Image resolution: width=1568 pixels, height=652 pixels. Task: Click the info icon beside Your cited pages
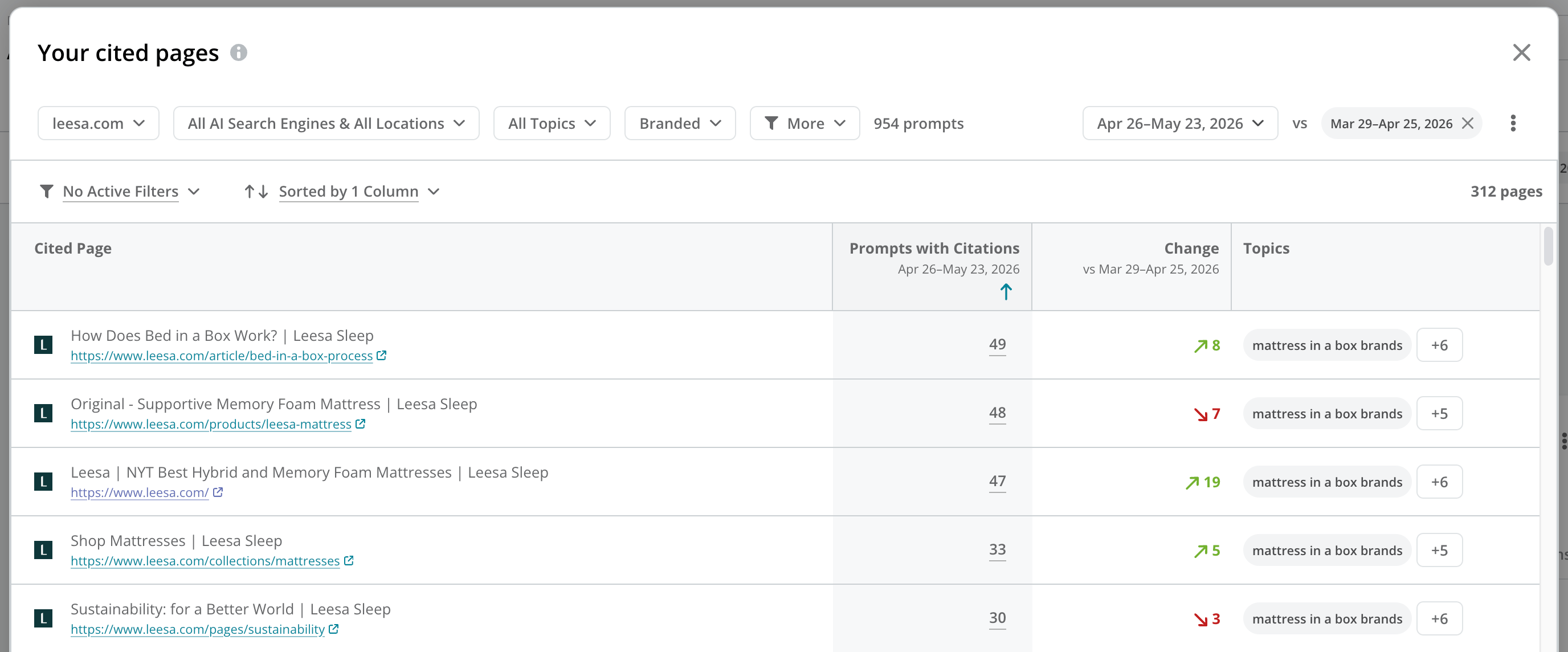click(239, 53)
